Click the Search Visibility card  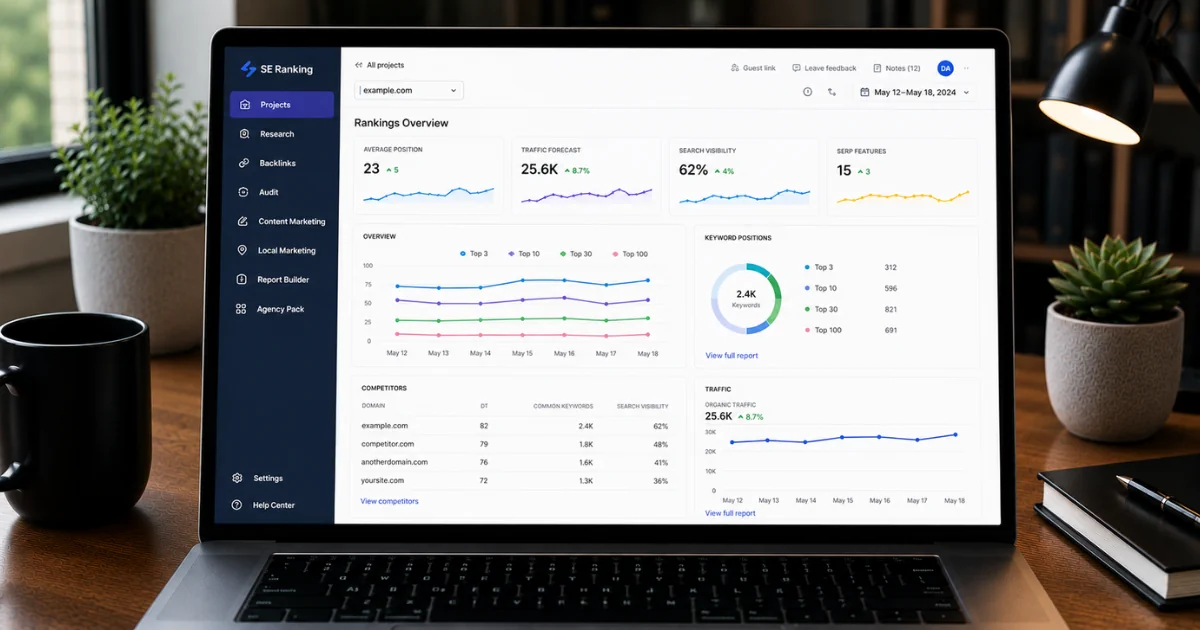point(744,175)
